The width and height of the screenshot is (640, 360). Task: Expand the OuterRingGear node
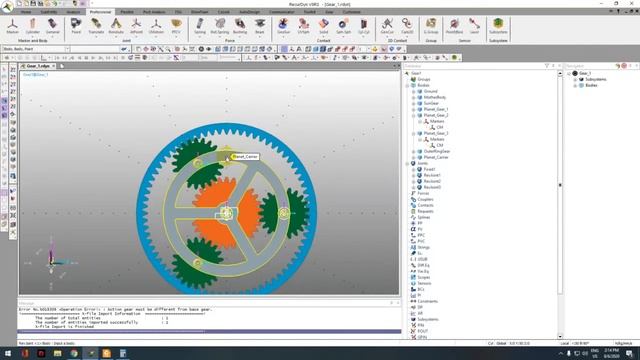point(413,151)
